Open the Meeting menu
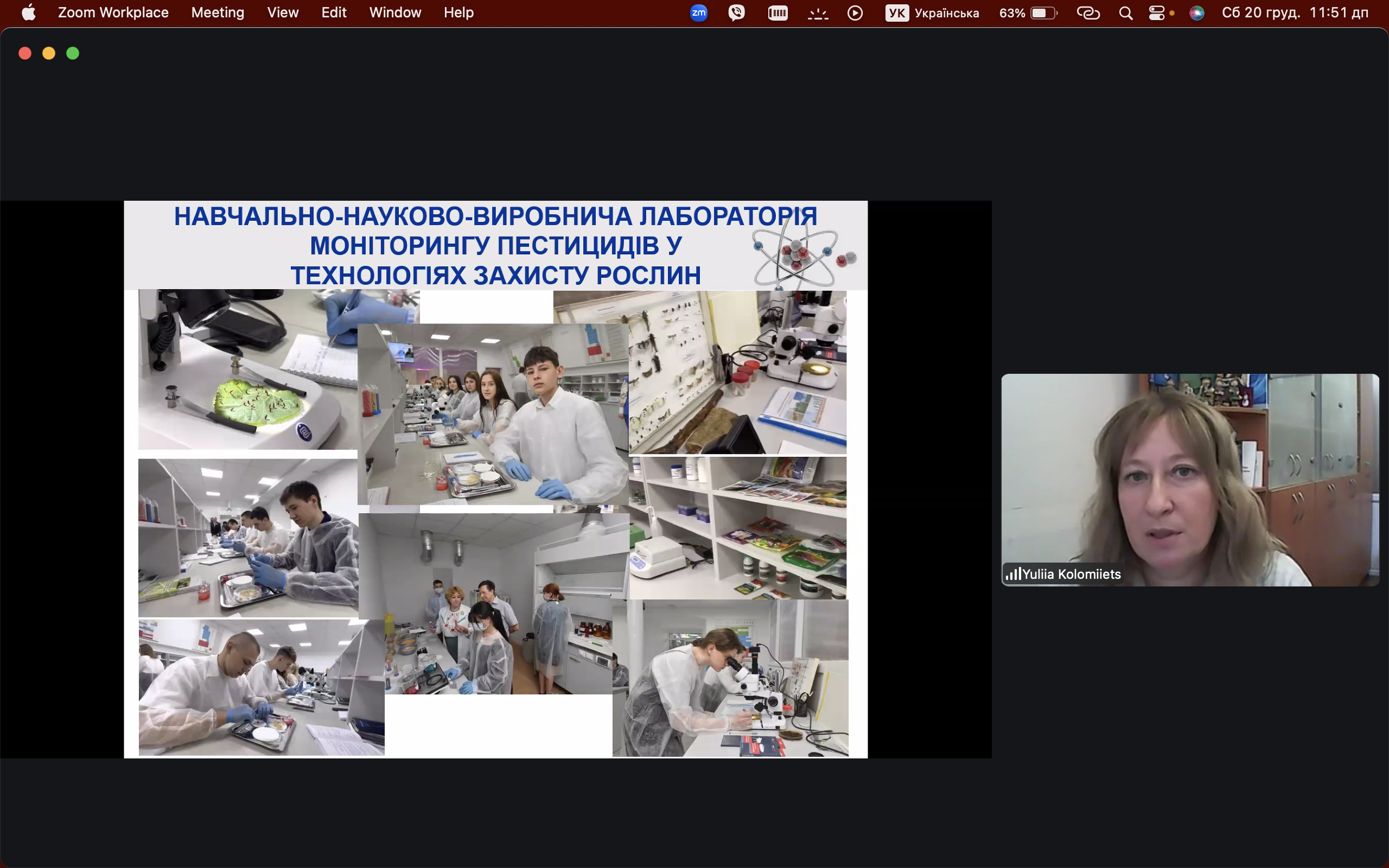The image size is (1389, 868). pyautogui.click(x=218, y=12)
